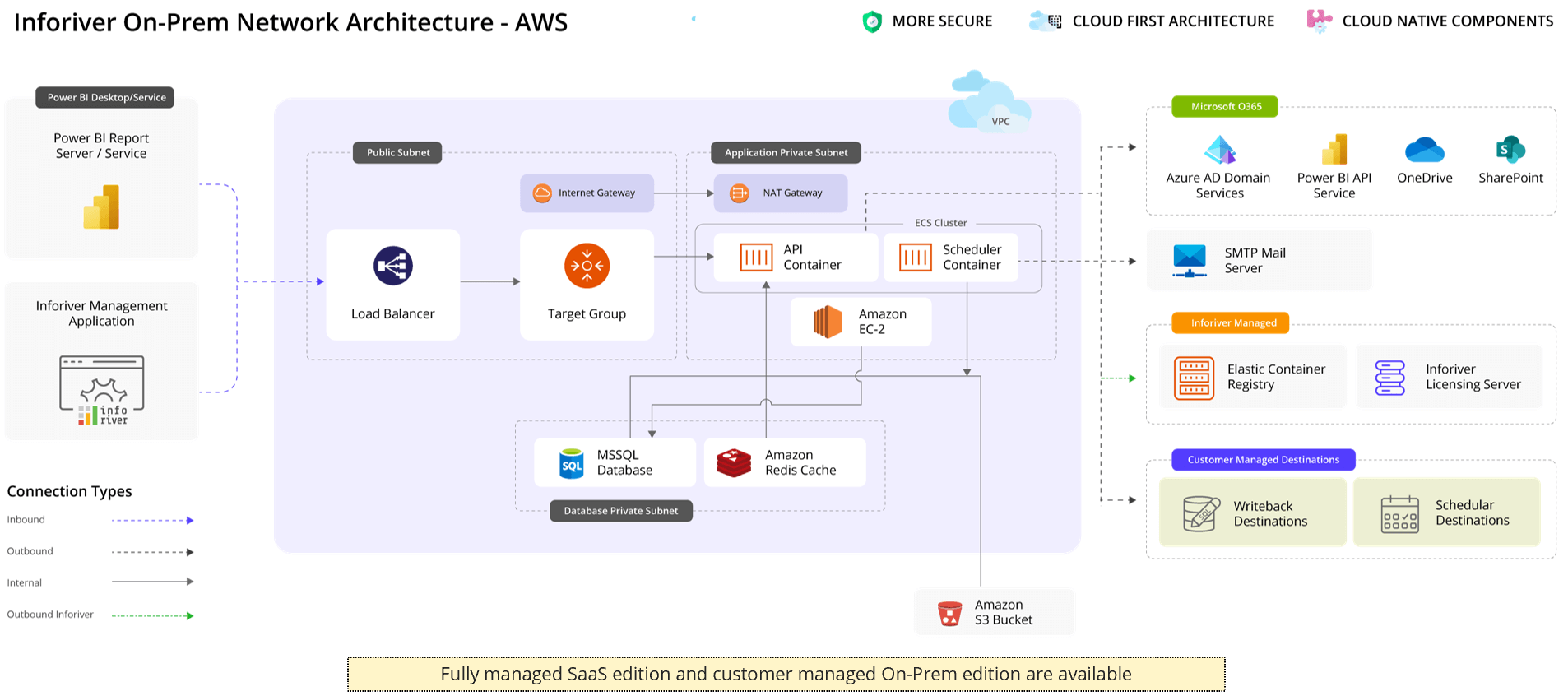Image resolution: width=1568 pixels, height=696 pixels.
Task: Click the Inforiver On-Prem Network Architecture title
Action: click(x=290, y=22)
